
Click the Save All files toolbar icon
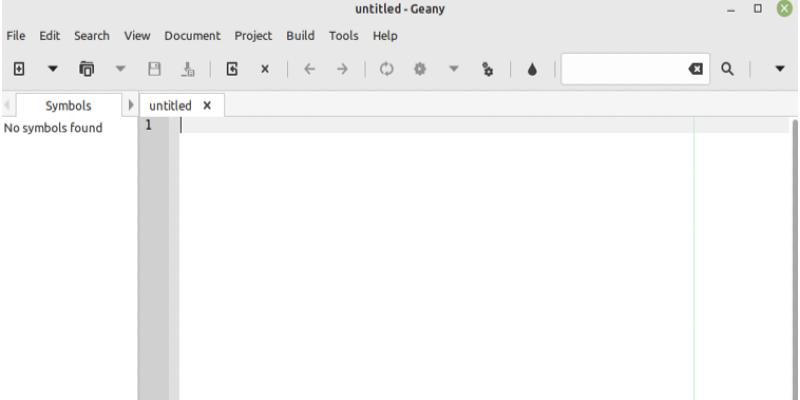(x=188, y=69)
